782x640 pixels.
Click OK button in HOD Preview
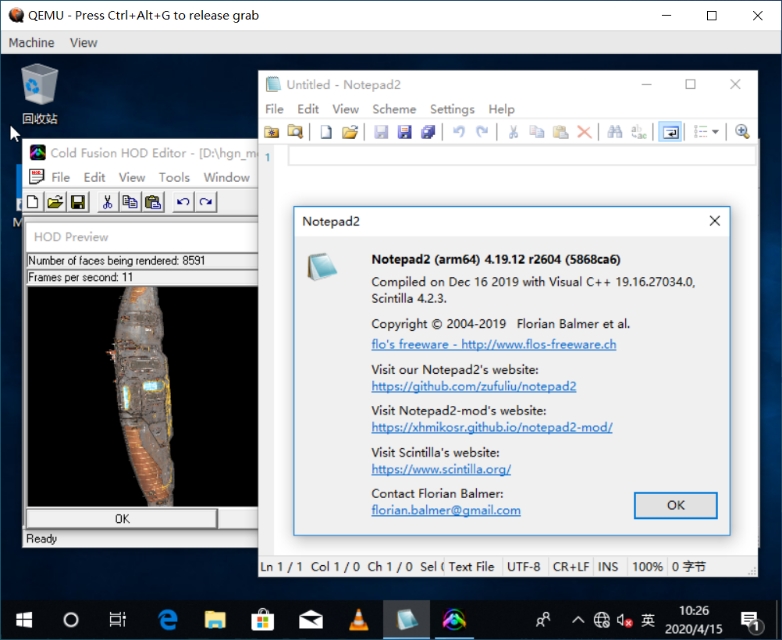point(122,519)
